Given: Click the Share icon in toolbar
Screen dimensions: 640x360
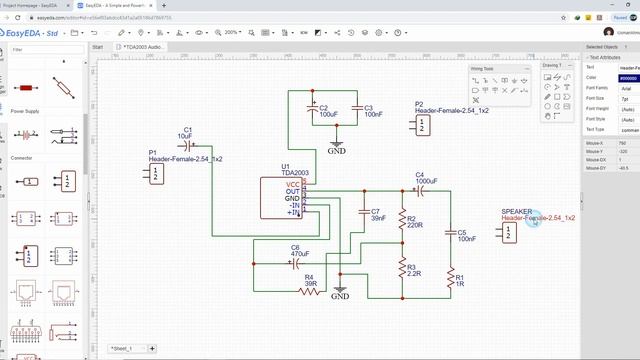Looking at the screenshot, I should (x=337, y=33).
